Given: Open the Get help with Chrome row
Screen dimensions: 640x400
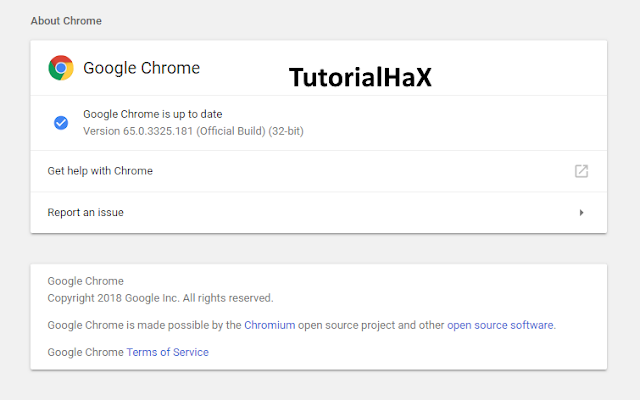Looking at the screenshot, I should pyautogui.click(x=318, y=171).
